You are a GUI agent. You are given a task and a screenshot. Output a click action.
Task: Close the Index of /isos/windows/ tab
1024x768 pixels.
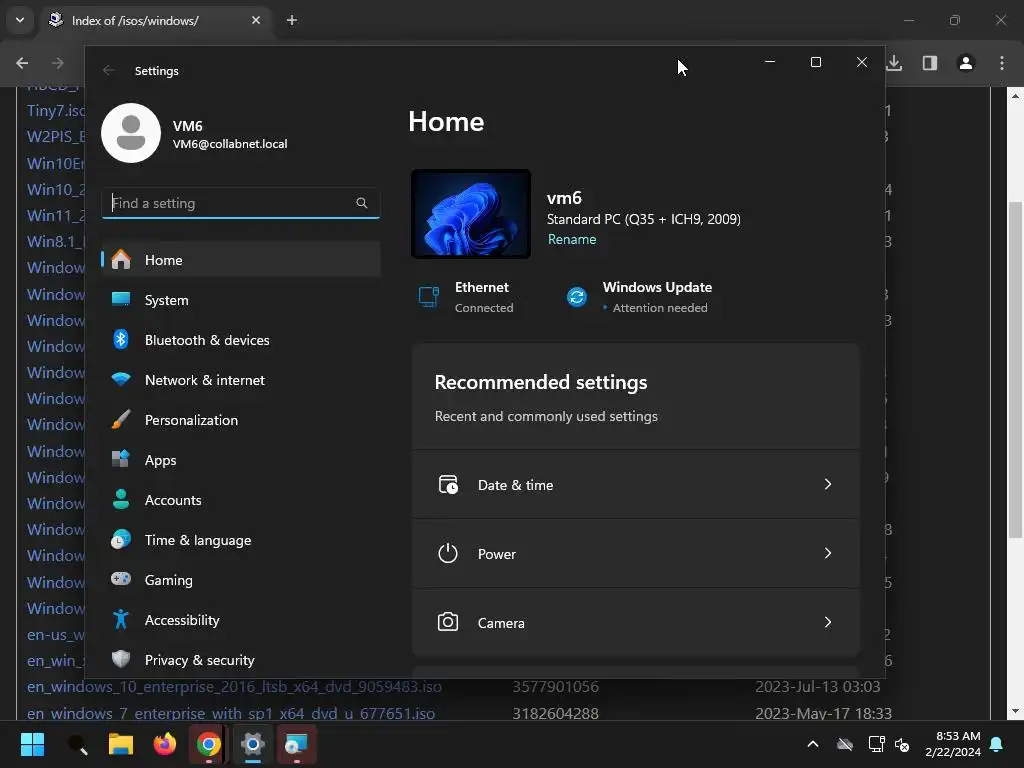coord(256,20)
